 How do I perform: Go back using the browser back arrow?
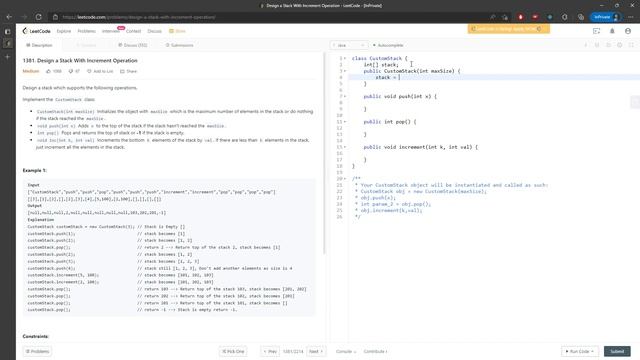point(9,17)
